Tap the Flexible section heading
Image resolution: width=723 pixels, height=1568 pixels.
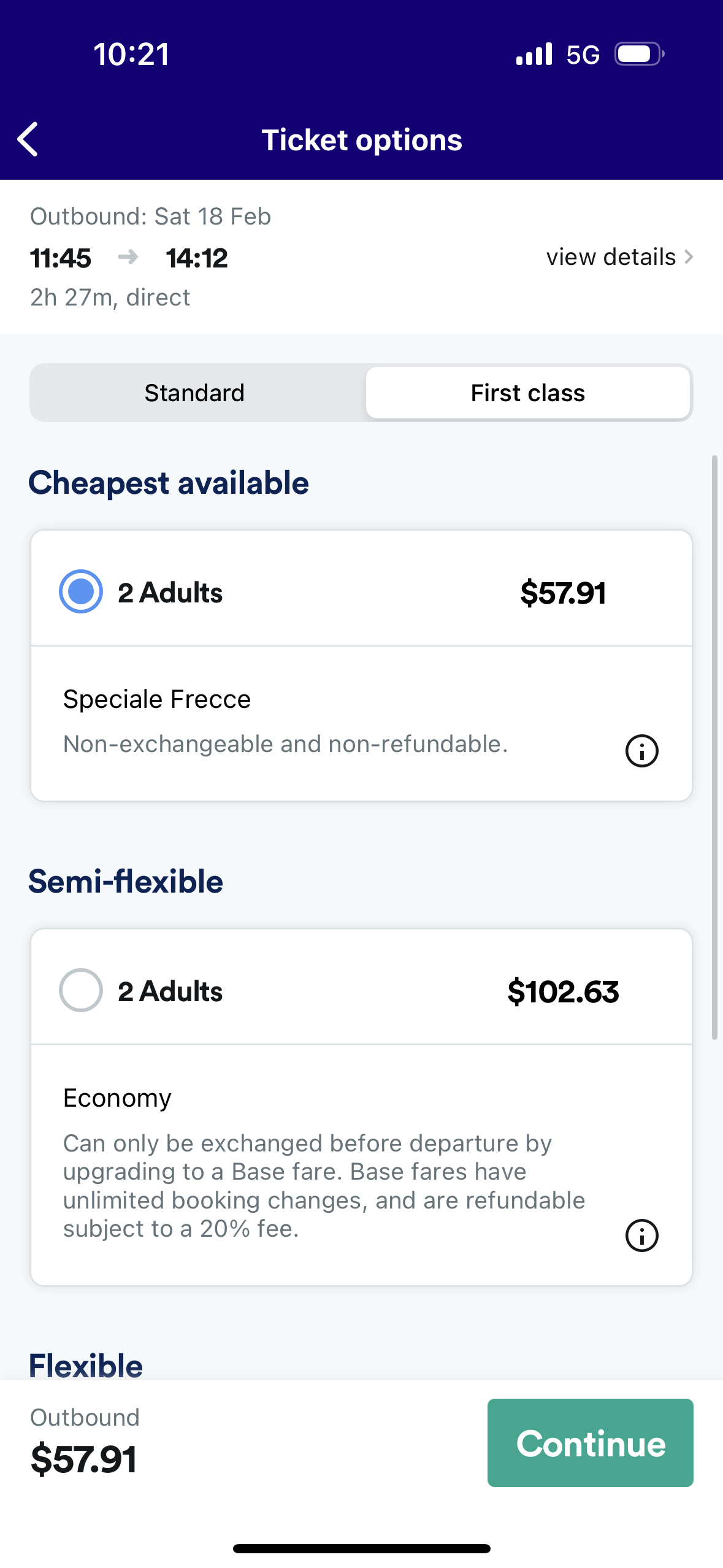pos(86,1365)
